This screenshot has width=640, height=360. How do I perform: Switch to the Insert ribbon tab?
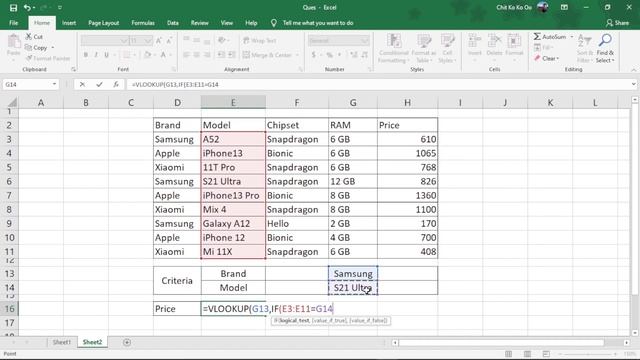69,23
